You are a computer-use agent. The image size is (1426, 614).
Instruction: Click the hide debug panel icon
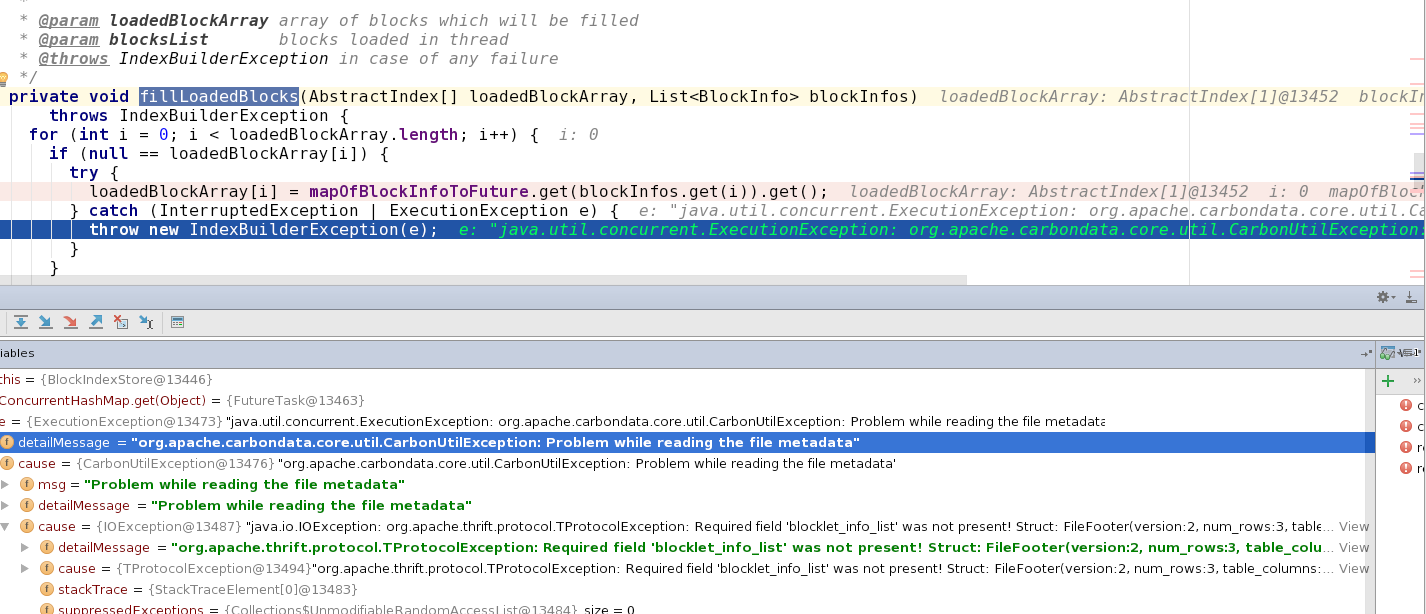click(1410, 297)
